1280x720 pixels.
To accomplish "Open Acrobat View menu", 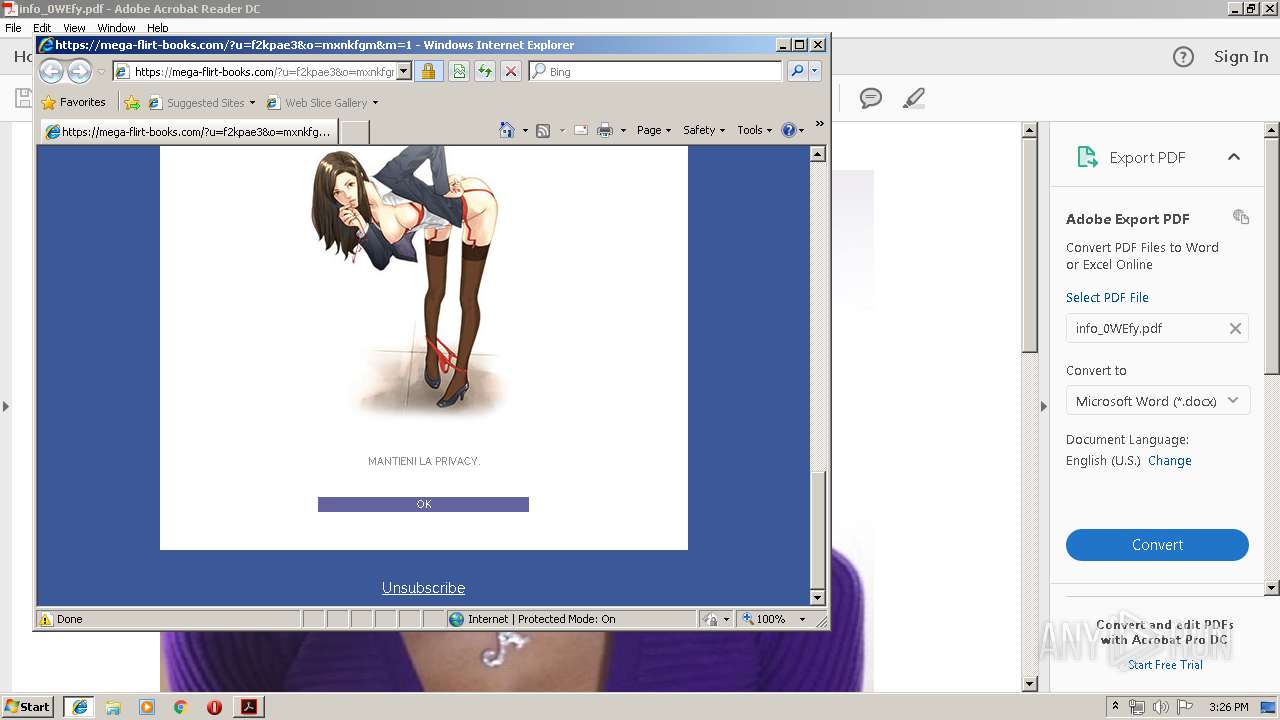I will coord(75,28).
